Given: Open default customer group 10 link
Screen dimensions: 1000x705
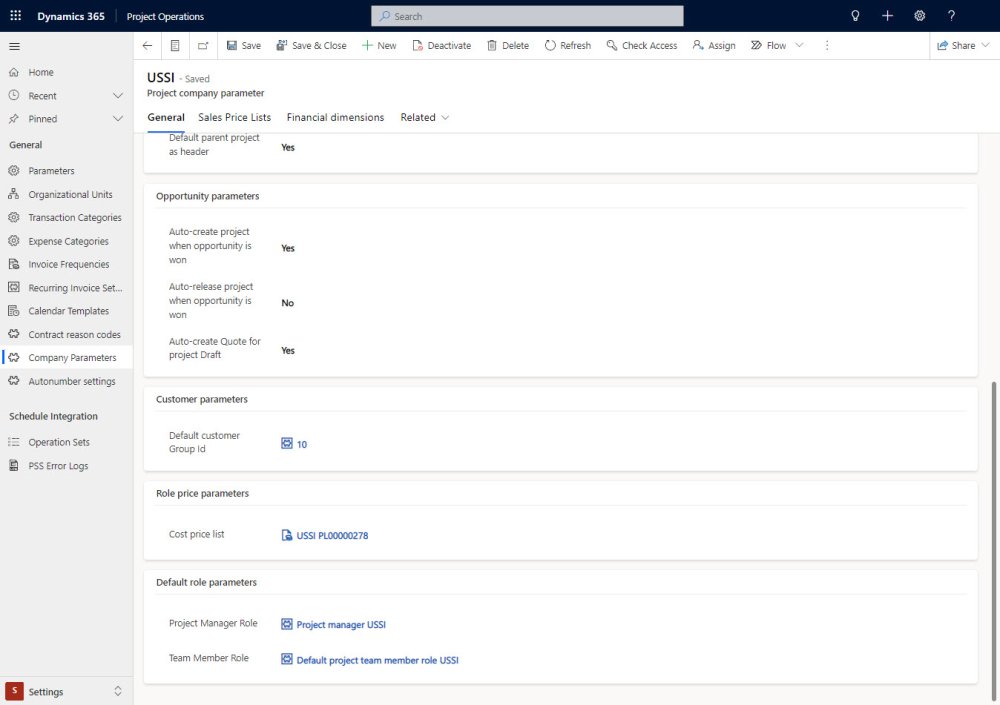Looking at the screenshot, I should pyautogui.click(x=301, y=444).
